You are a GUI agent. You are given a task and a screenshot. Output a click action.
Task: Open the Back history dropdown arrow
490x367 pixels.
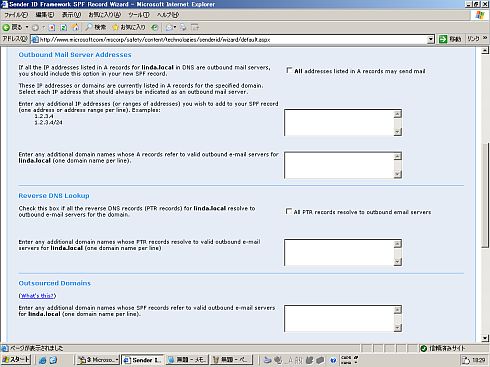click(x=27, y=27)
